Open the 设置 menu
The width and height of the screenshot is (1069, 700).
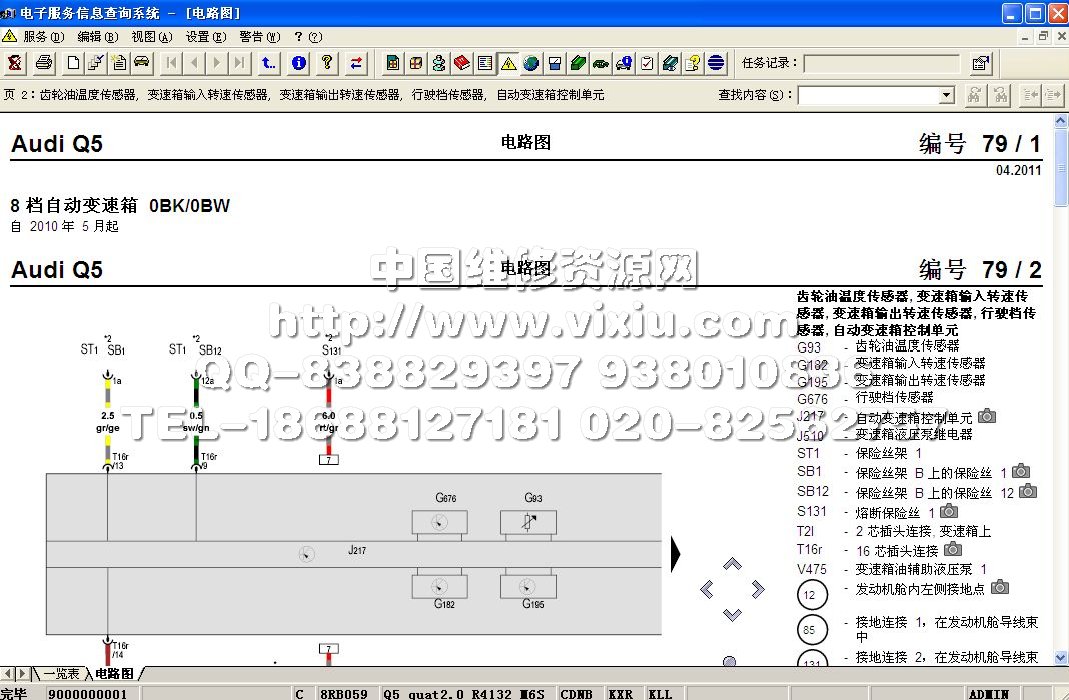pos(203,36)
